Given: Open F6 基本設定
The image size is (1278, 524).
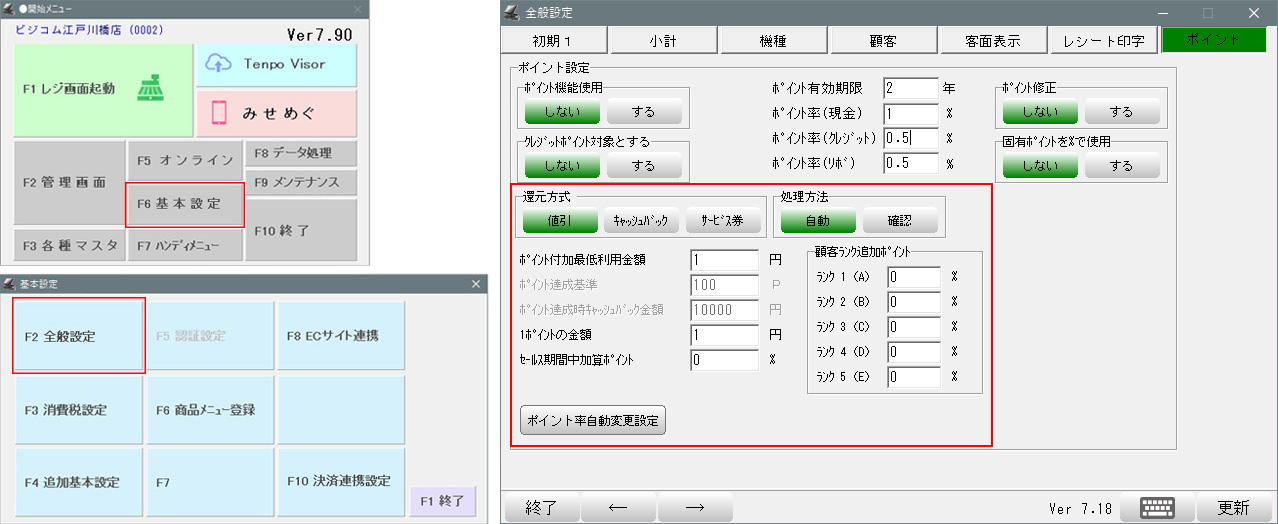Looking at the screenshot, I should pyautogui.click(x=185, y=203).
